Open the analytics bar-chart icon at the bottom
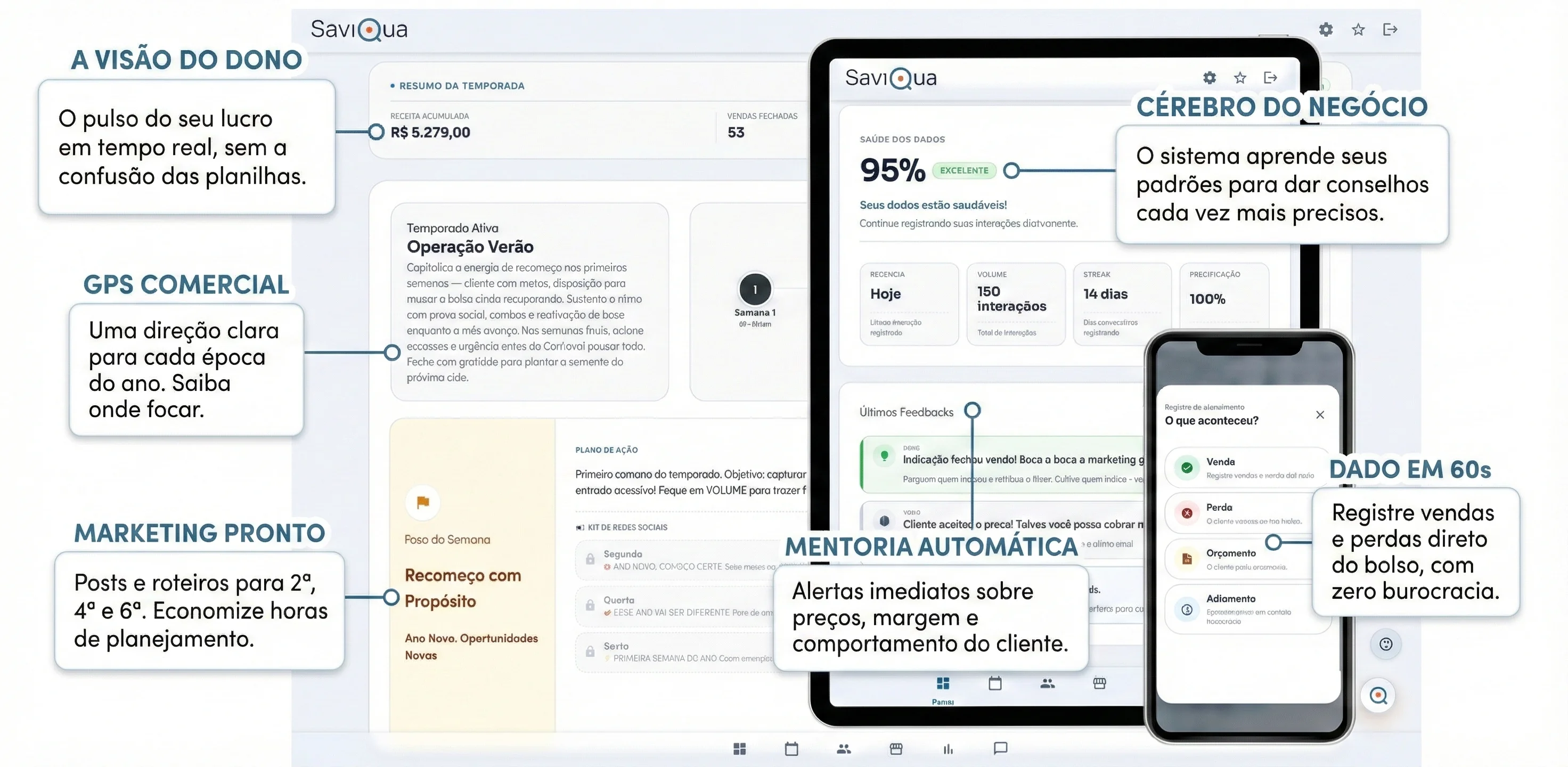Screen dimensions: 1568x767 coord(948,750)
